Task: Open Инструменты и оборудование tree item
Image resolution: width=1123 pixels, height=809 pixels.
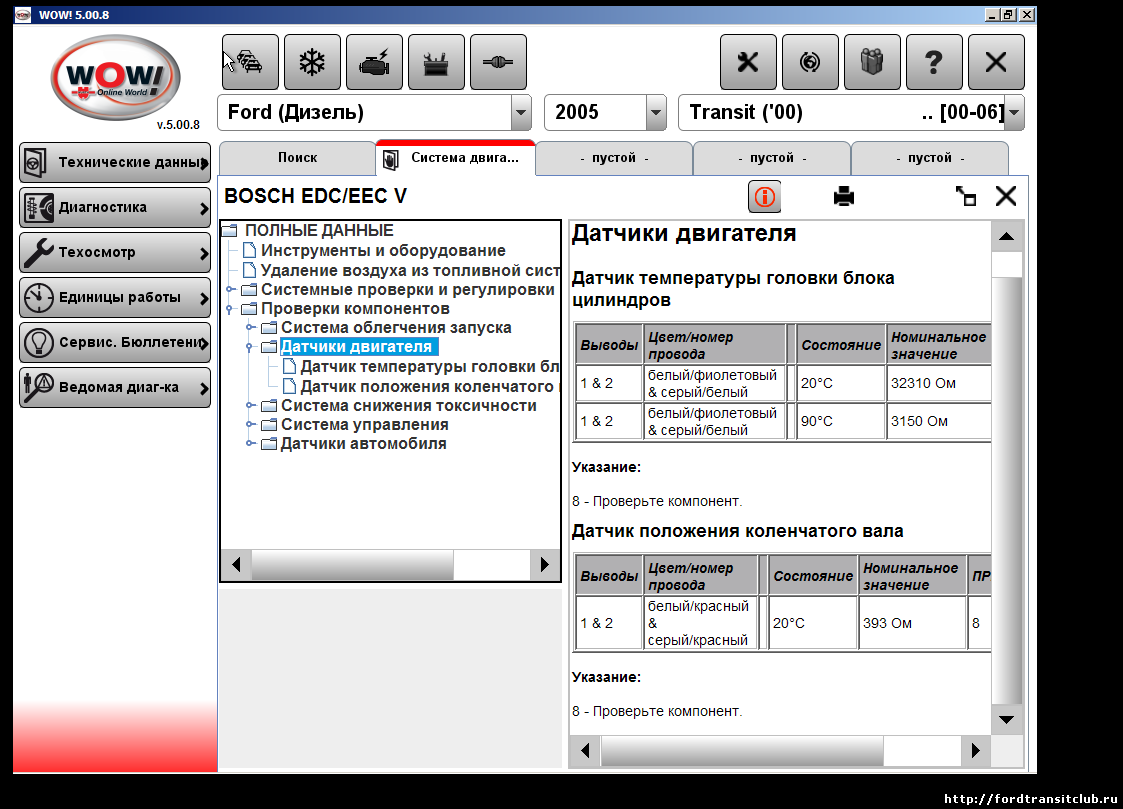Action: pyautogui.click(x=383, y=251)
